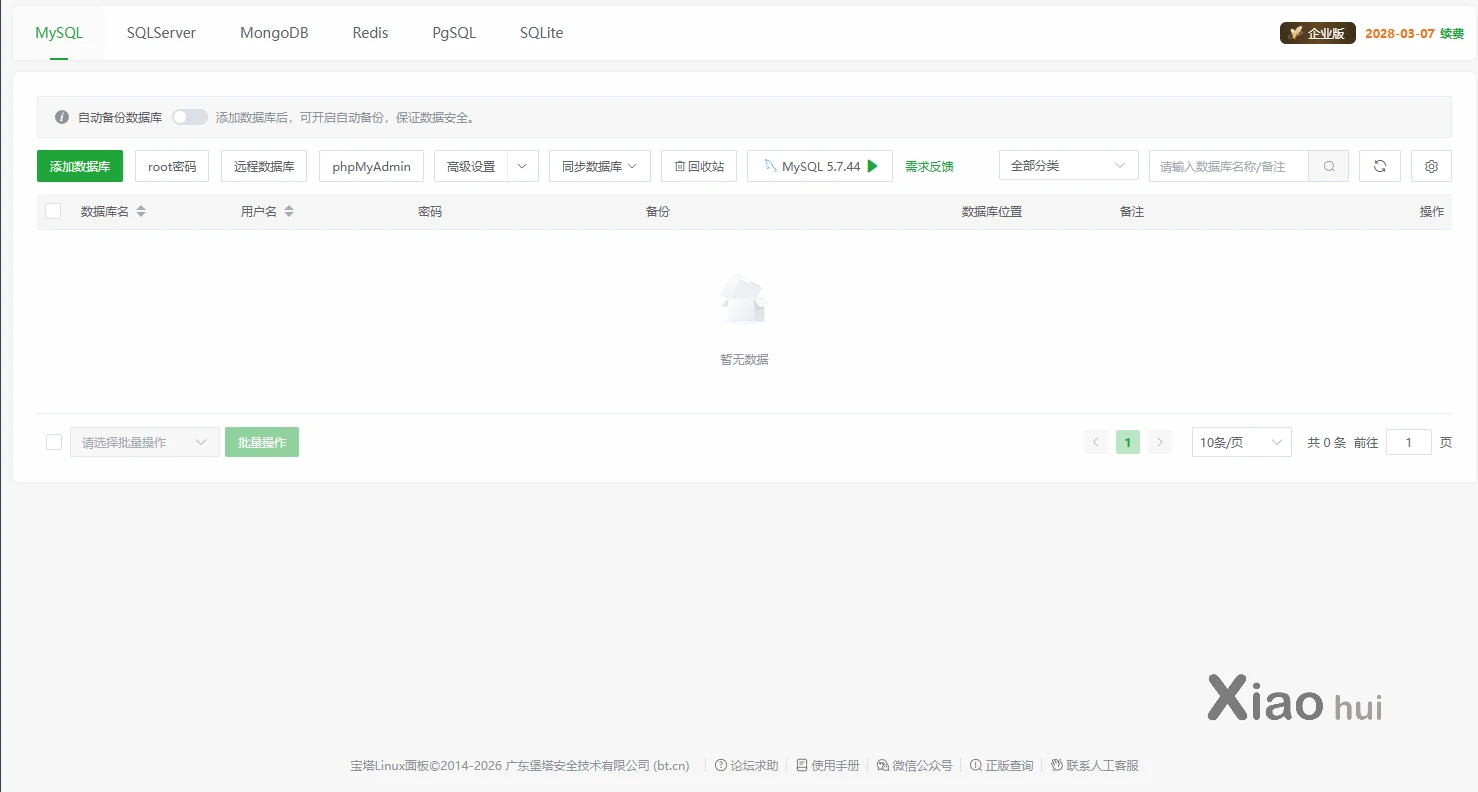Check the select-all checkbox in table header
Screen dimensions: 1478x792
53,211
